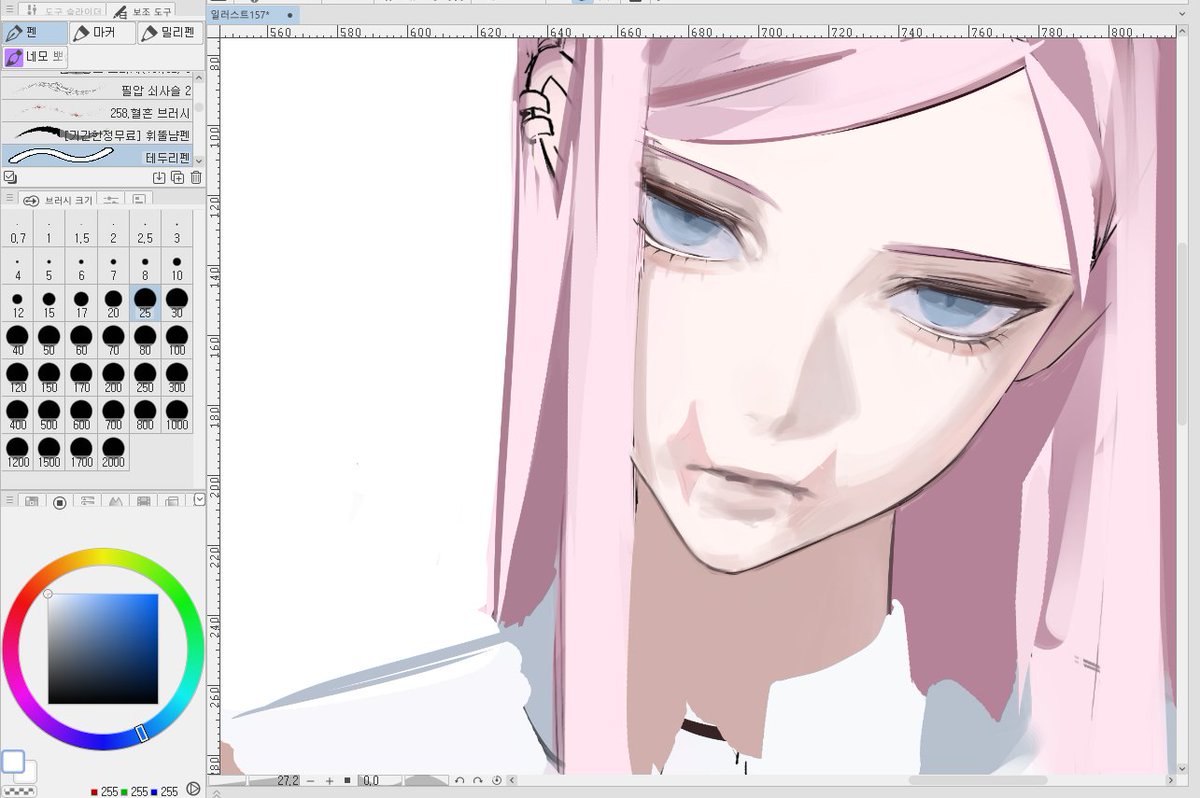Expand the color panel tab dropdown arrow
This screenshot has height=798, width=1200.
point(198,500)
